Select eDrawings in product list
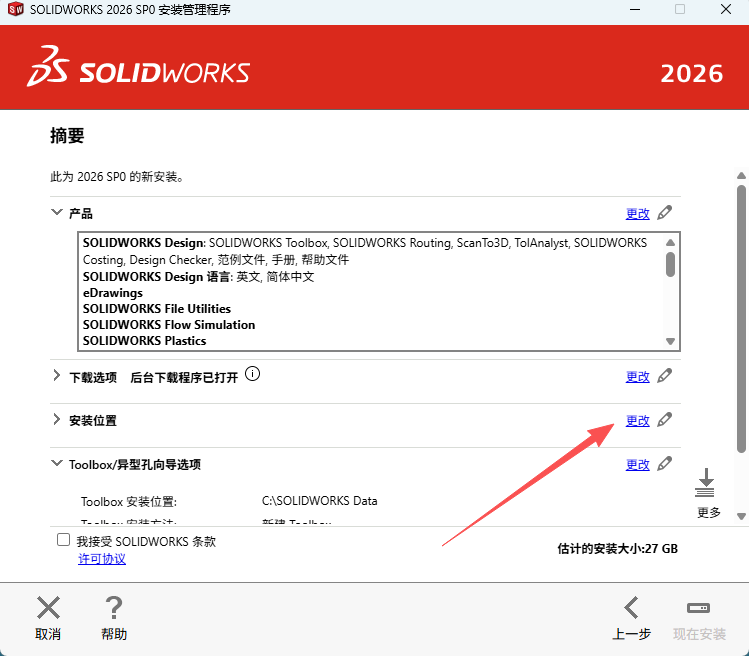This screenshot has height=656, width=749. point(113,293)
